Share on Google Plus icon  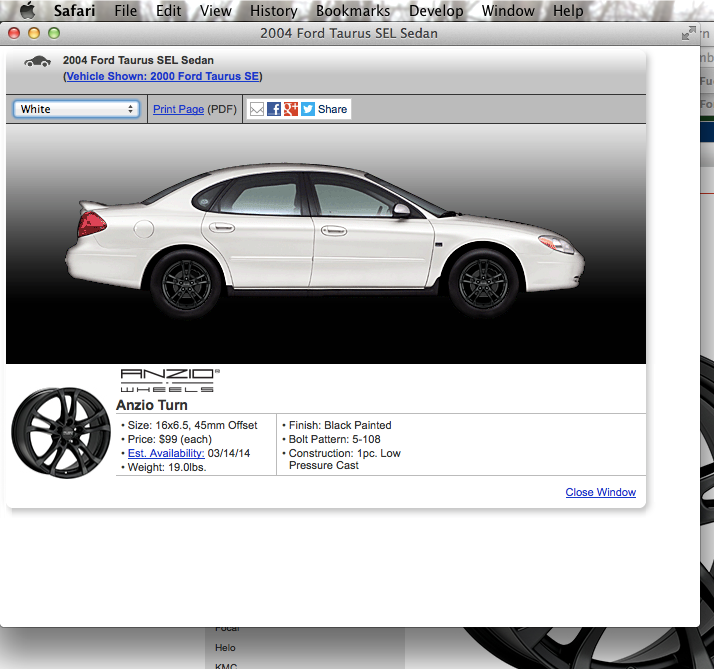coord(291,109)
